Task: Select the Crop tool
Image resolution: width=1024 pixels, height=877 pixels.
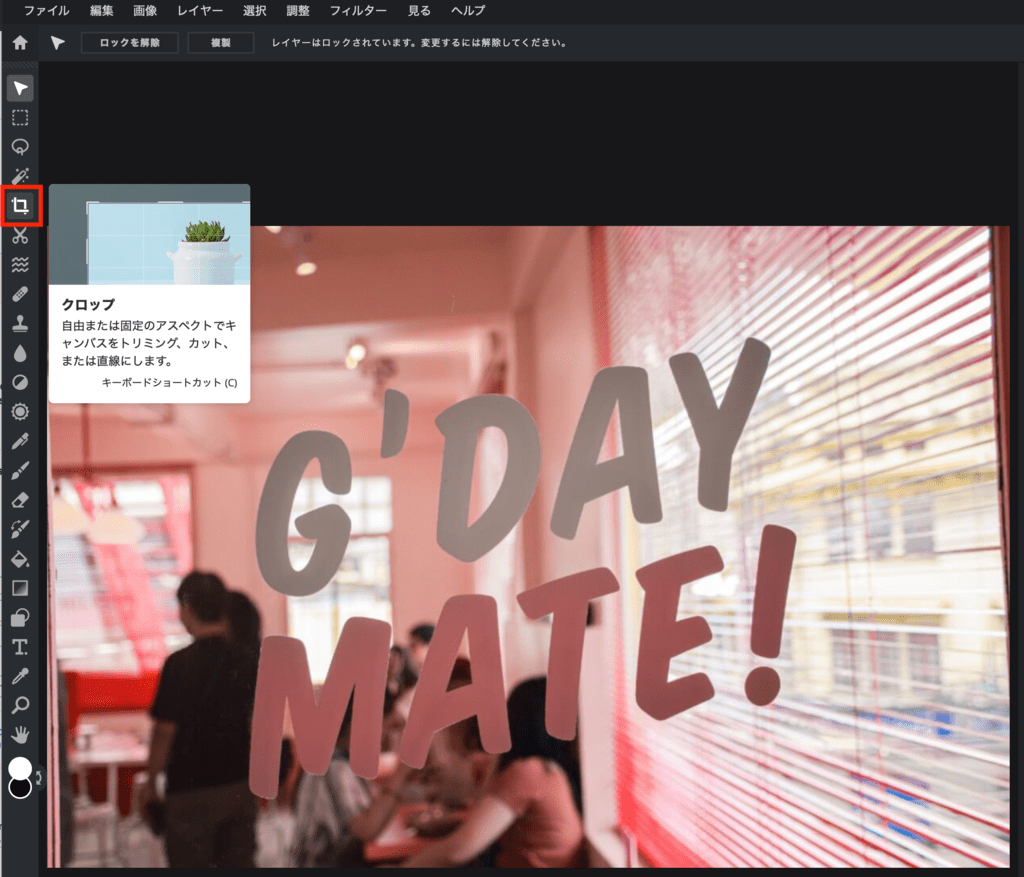Action: 18,206
